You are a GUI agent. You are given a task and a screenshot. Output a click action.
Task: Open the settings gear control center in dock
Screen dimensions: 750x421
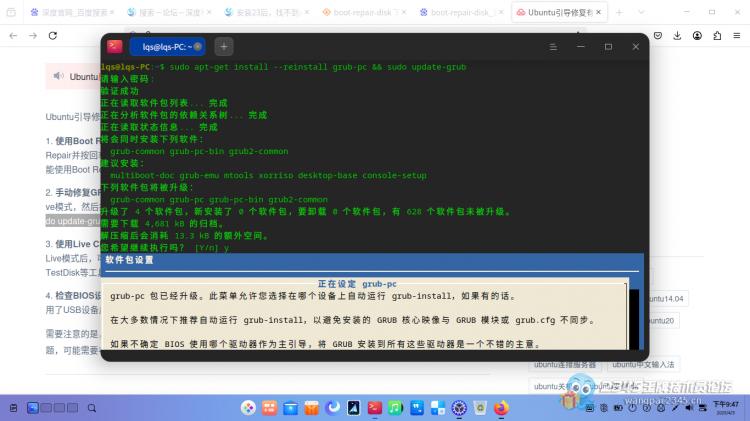pos(459,408)
